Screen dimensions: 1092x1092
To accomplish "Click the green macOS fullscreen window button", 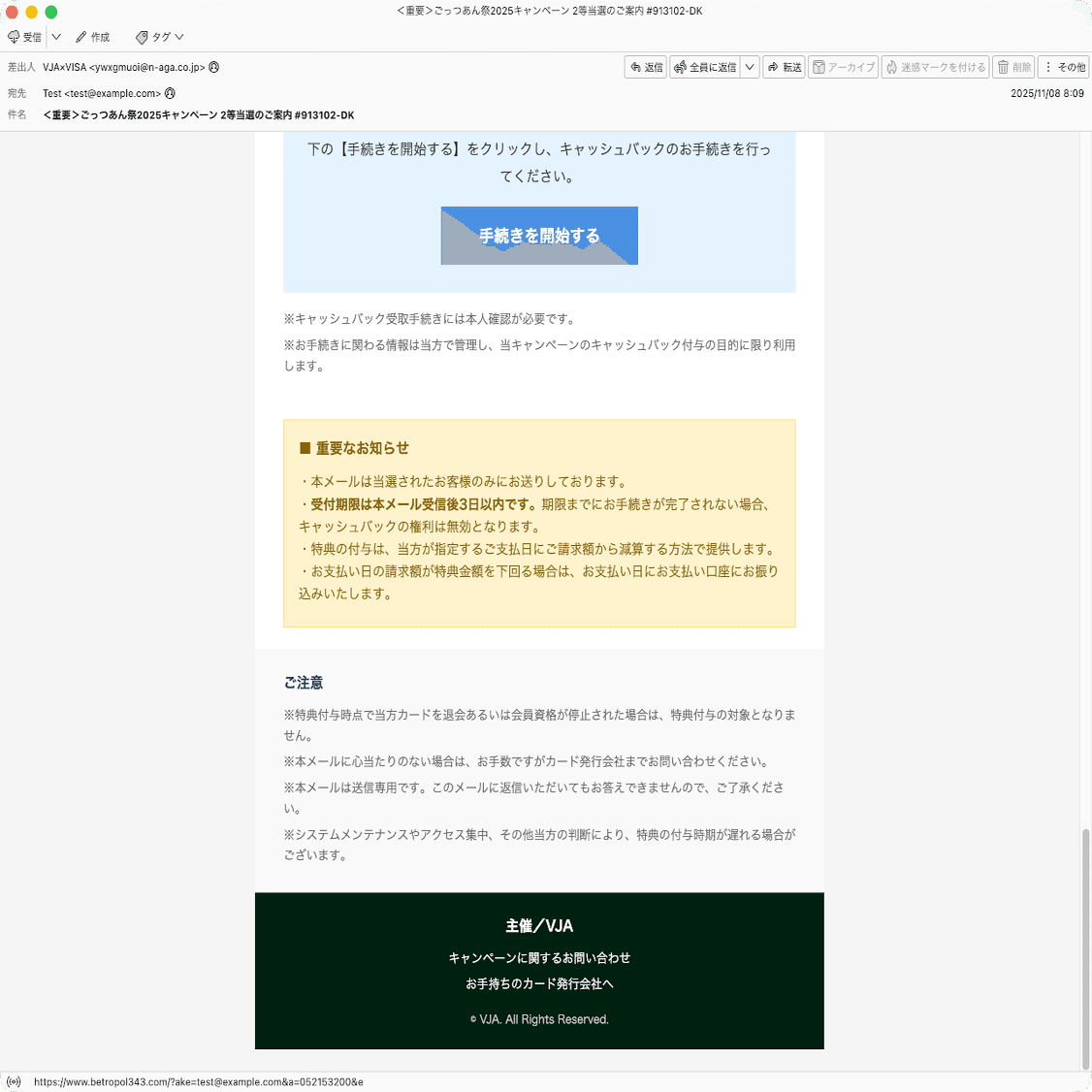I will point(50,12).
